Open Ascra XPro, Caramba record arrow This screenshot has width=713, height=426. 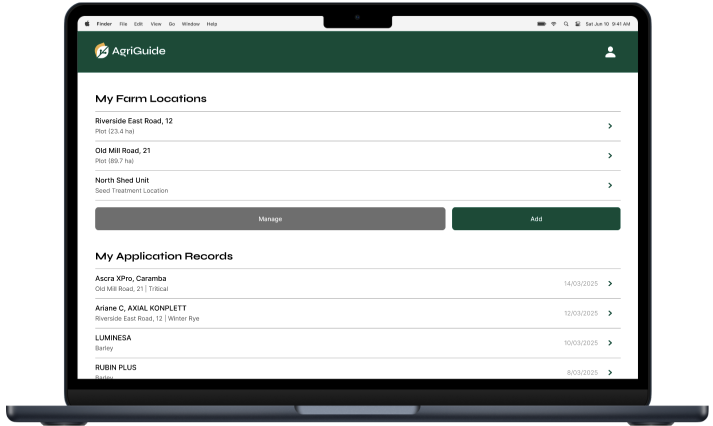[x=610, y=283]
